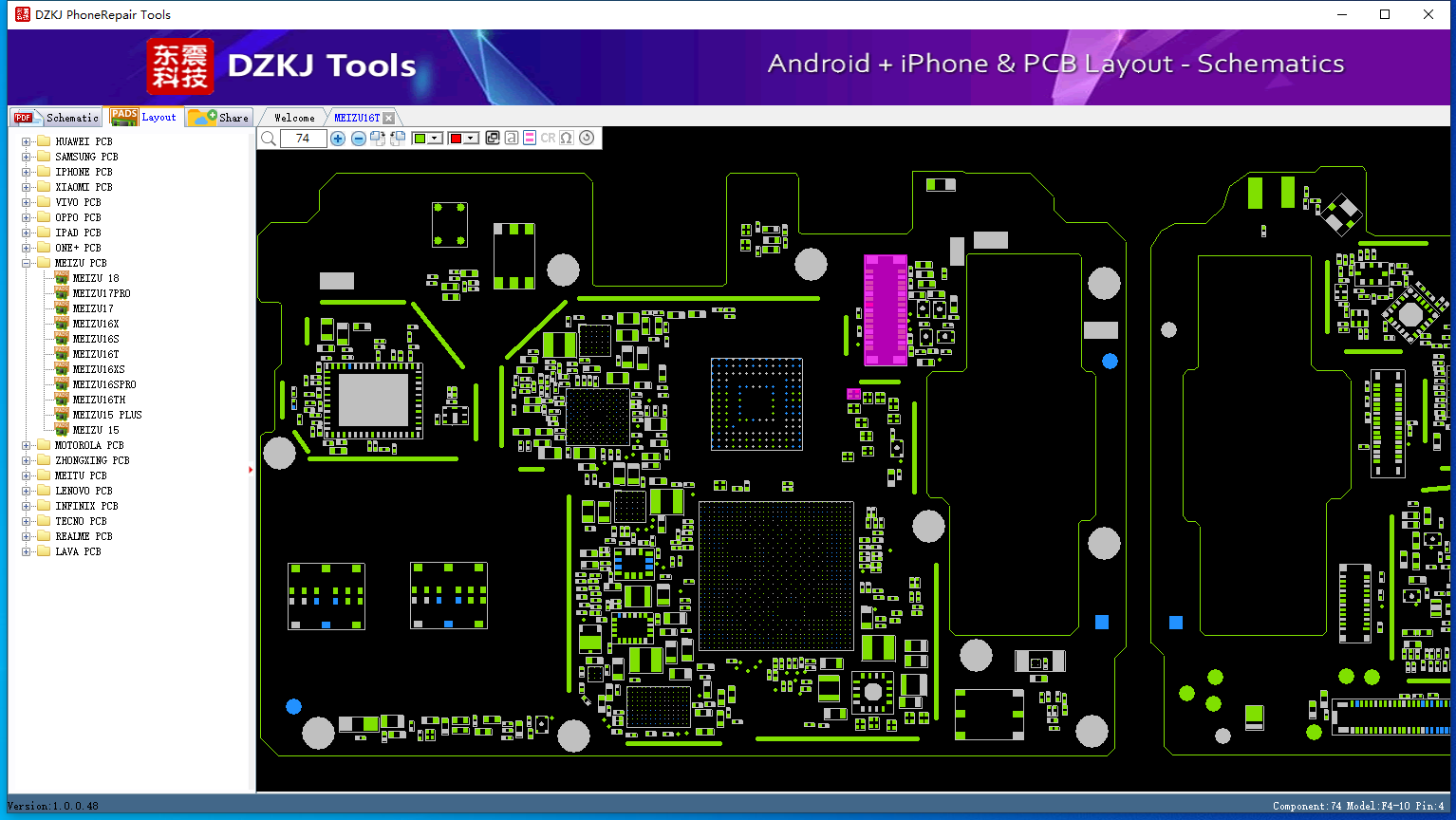Click the green color swatch
1456x820 pixels.
420,139
